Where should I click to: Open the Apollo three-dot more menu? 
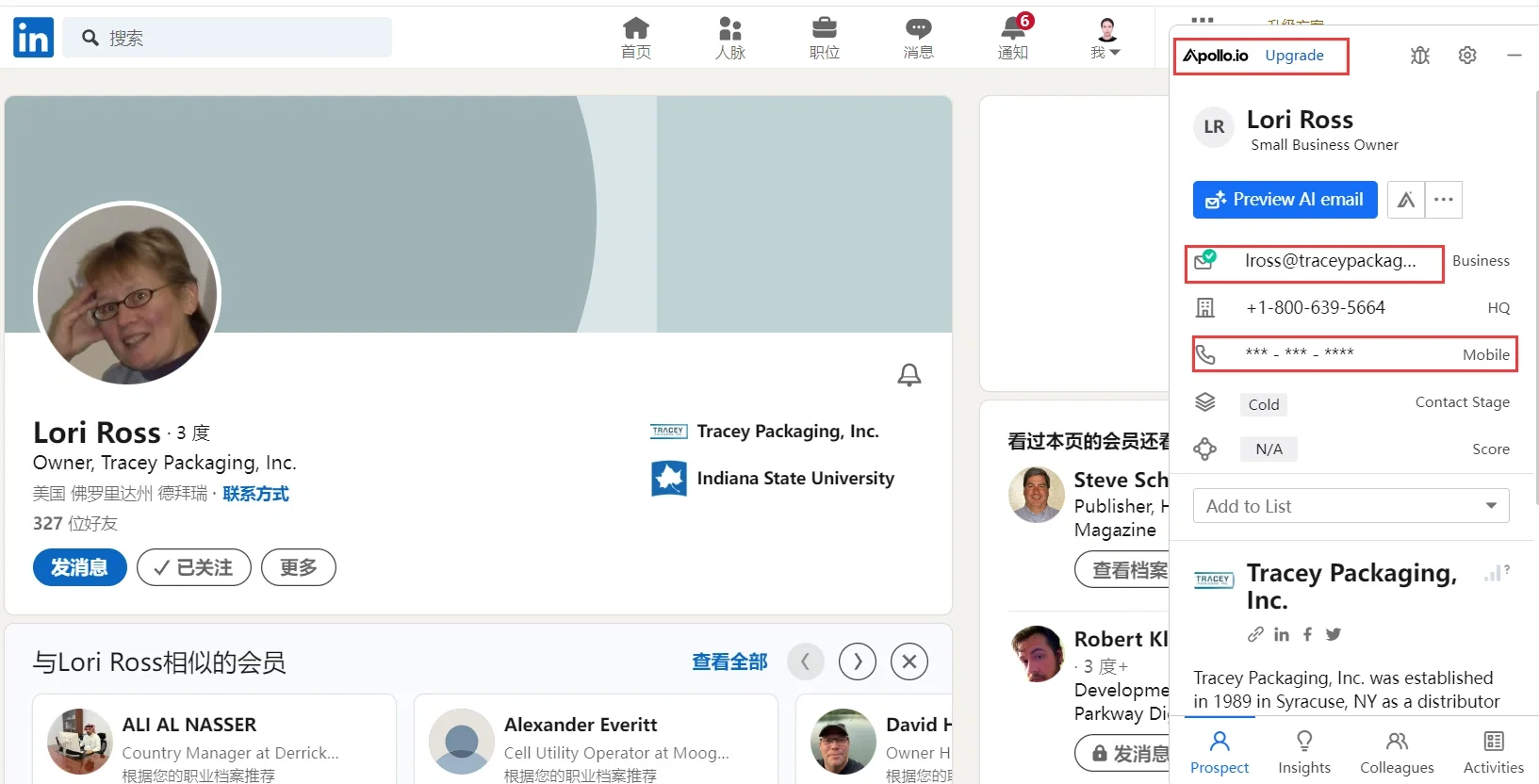(x=1444, y=200)
